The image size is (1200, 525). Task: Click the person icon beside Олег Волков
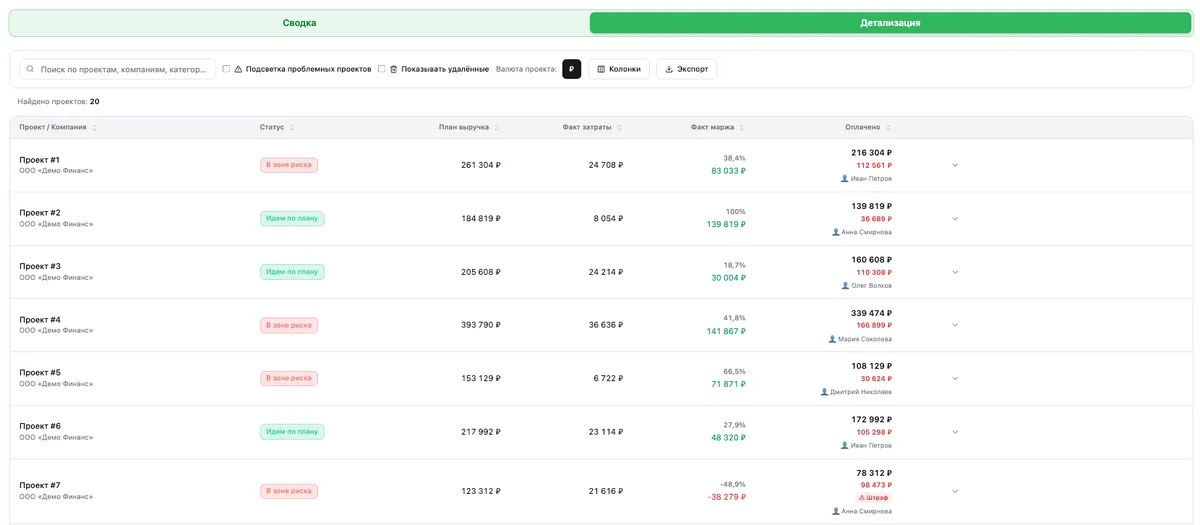pos(845,286)
